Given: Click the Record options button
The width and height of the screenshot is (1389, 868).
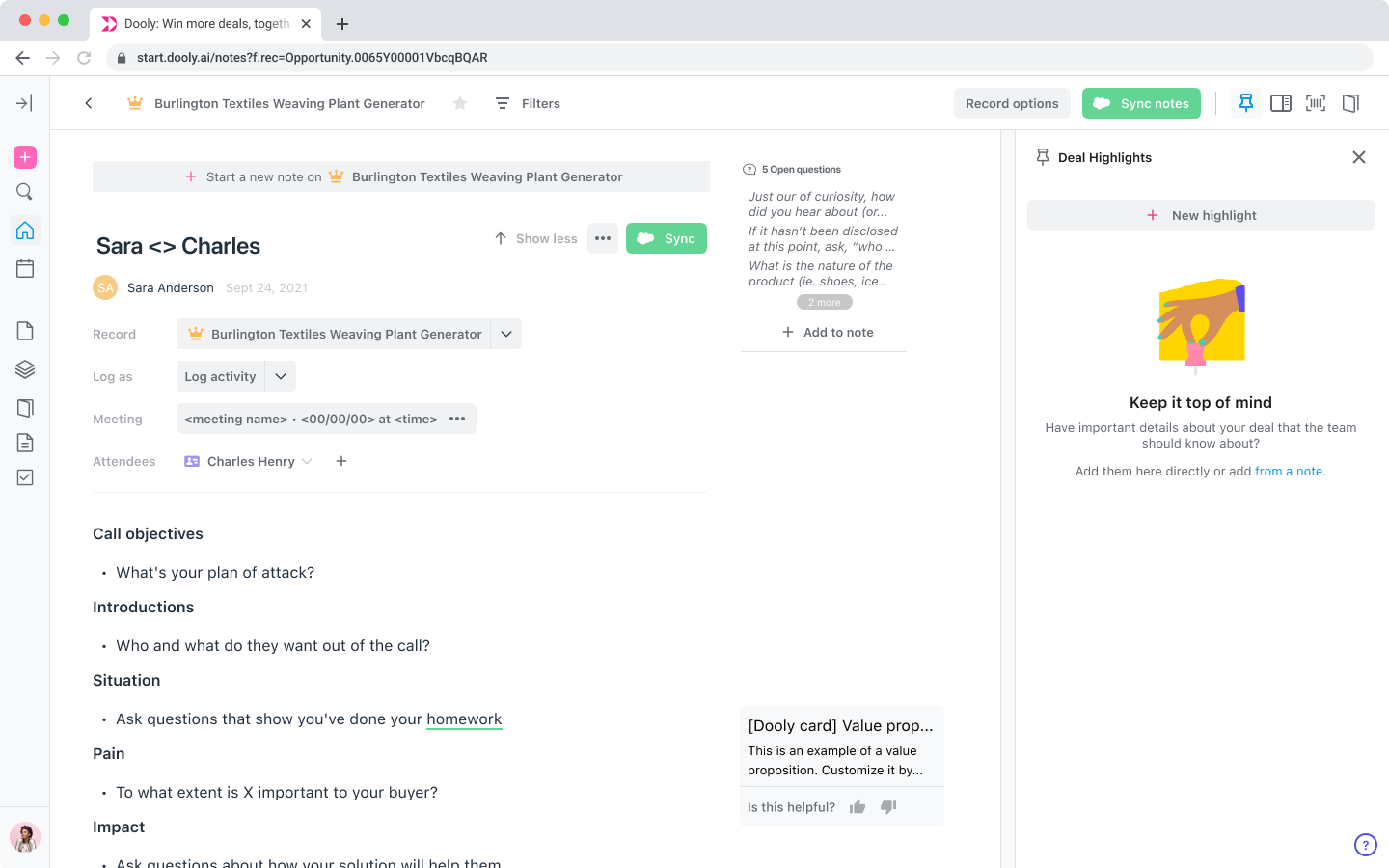Looking at the screenshot, I should 1012,103.
